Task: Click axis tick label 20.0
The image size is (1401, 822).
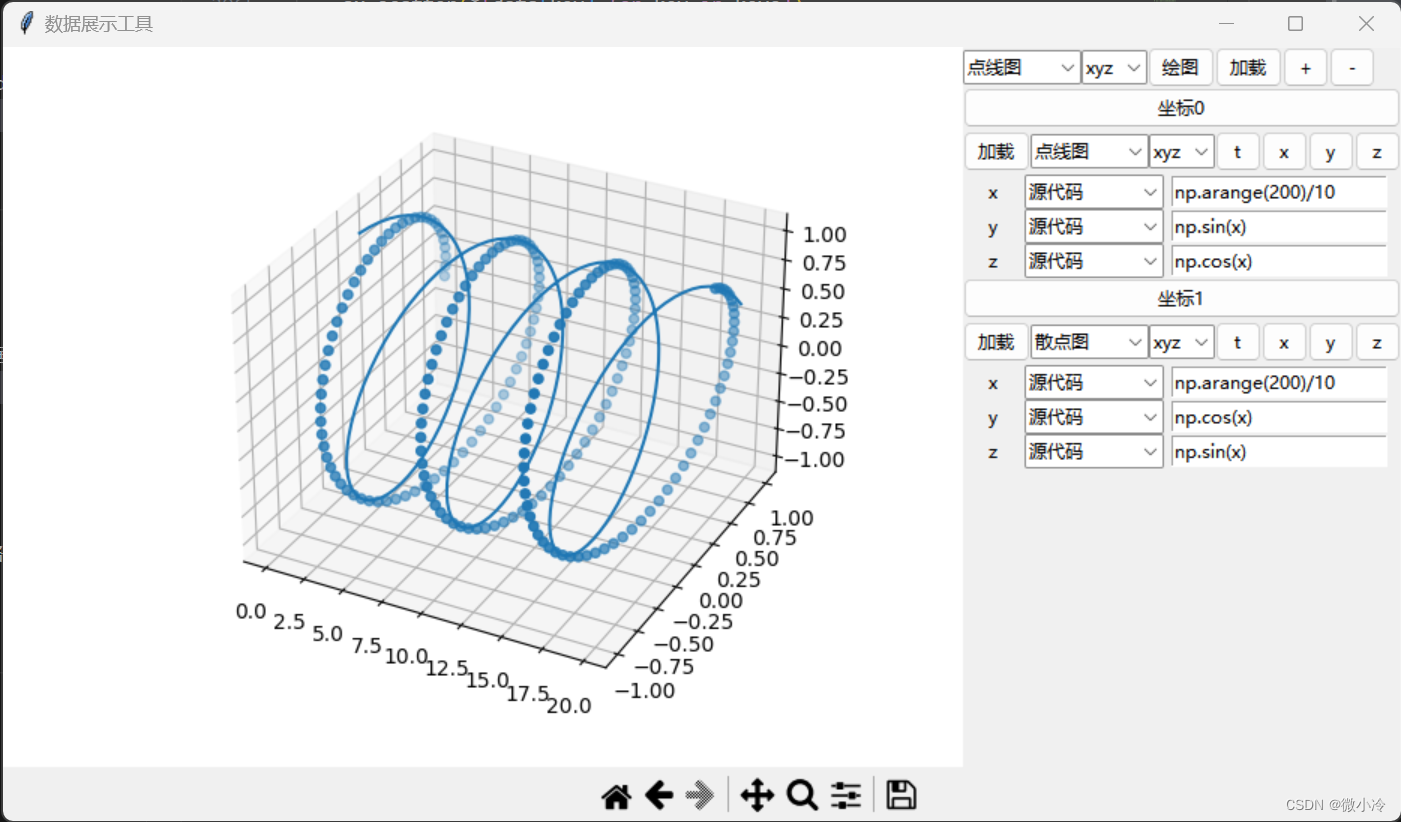Action: pyautogui.click(x=570, y=706)
